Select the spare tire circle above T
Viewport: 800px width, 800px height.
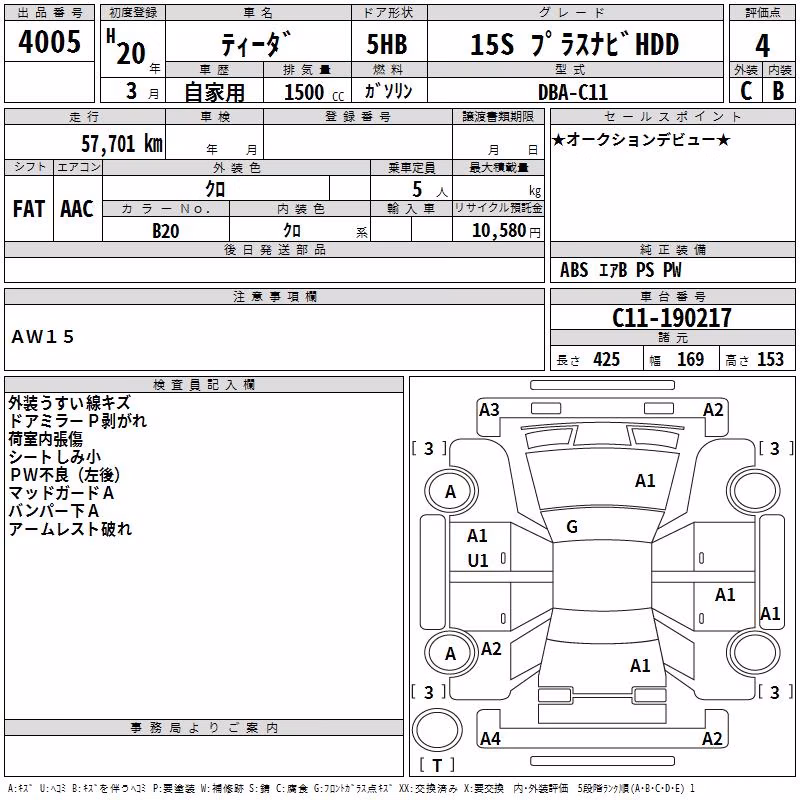[437, 730]
